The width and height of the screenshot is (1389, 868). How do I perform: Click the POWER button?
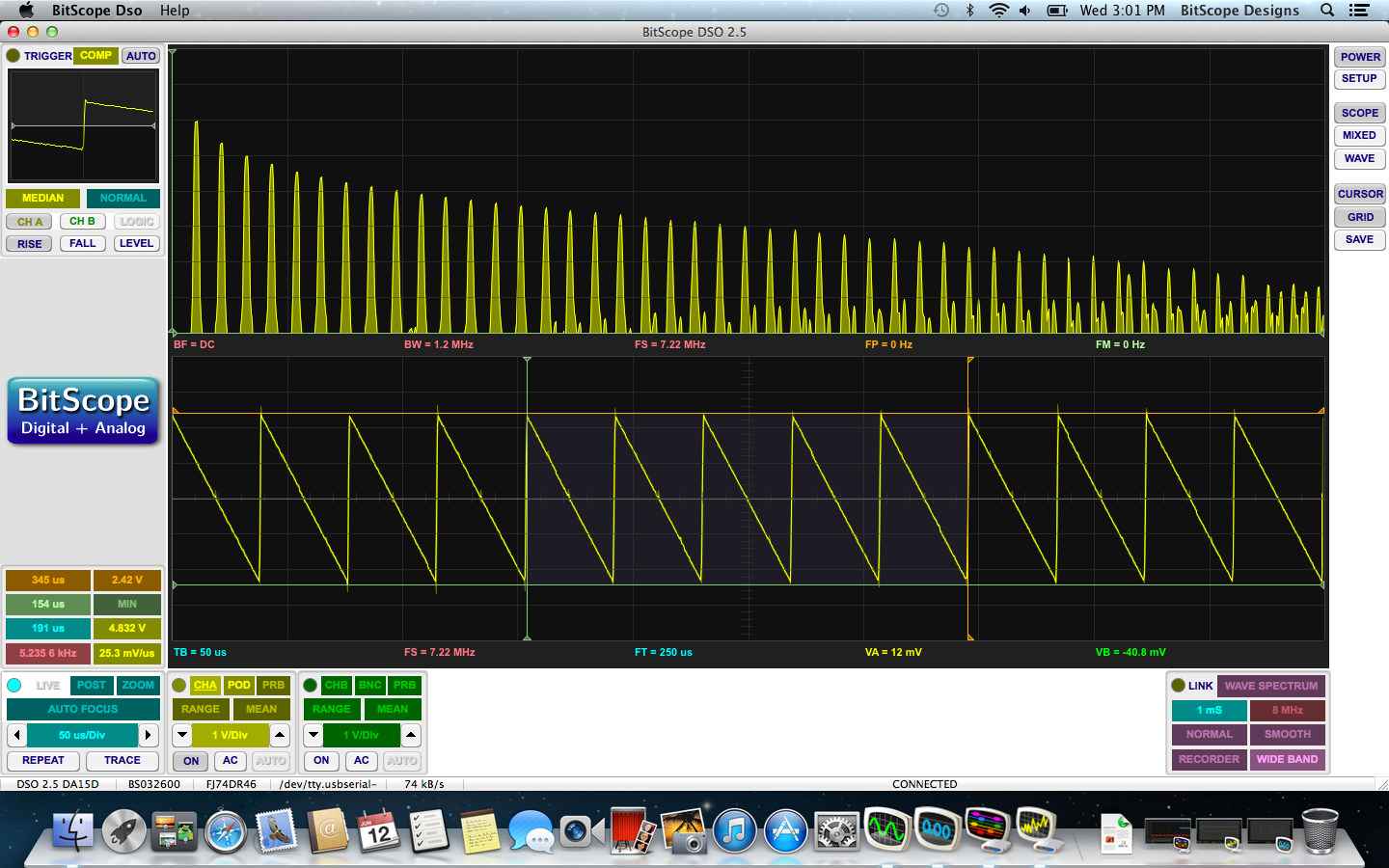click(1360, 57)
